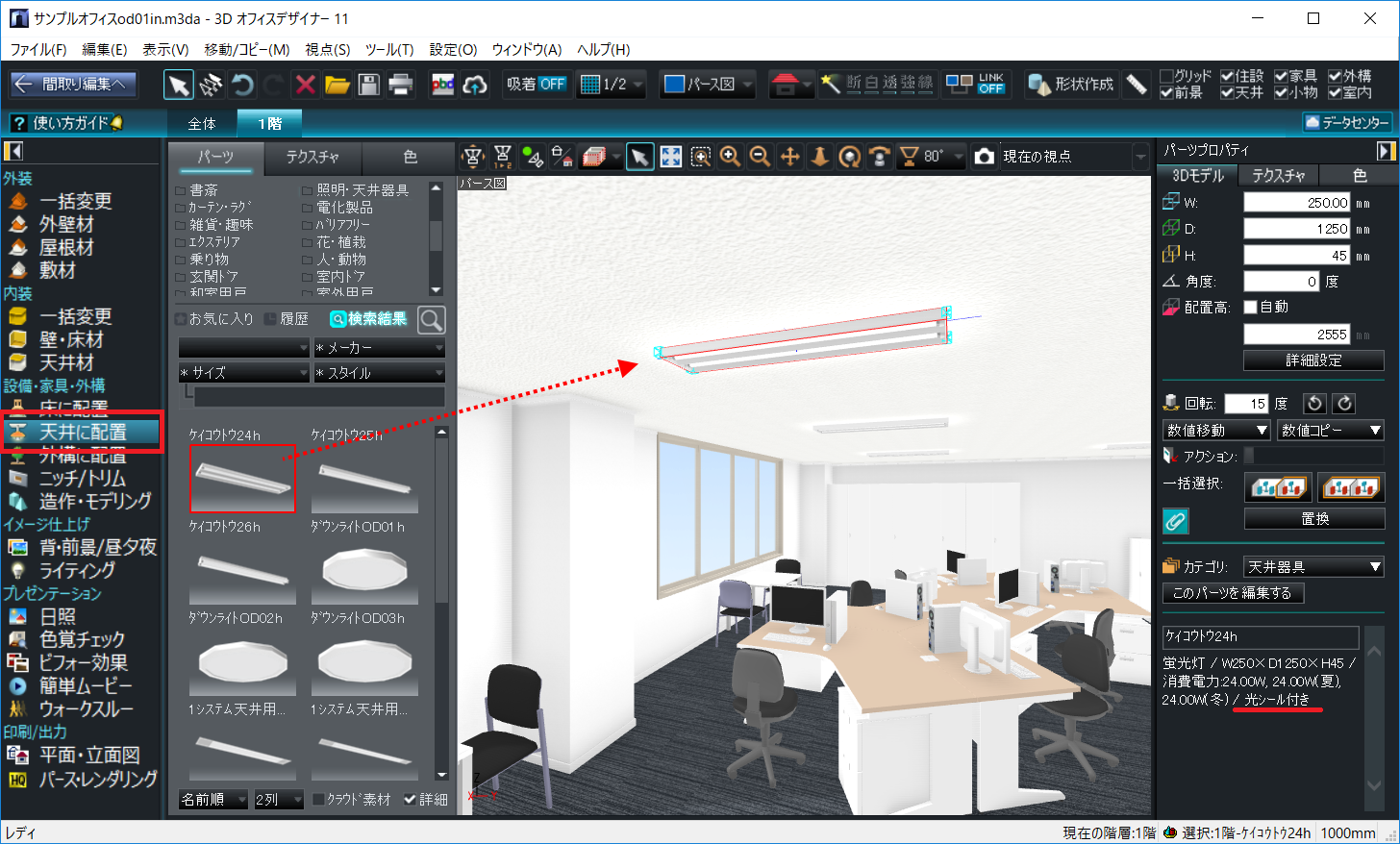Click the ruler measurement tool icon
This screenshot has width=1400, height=844.
1137,85
